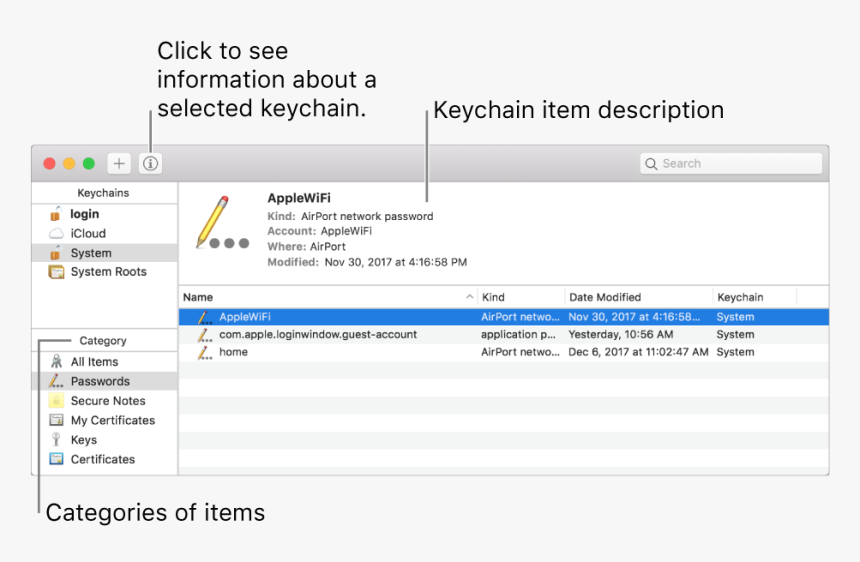860x562 pixels.
Task: Click the pencil icon beside Passwords category
Action: point(56,381)
